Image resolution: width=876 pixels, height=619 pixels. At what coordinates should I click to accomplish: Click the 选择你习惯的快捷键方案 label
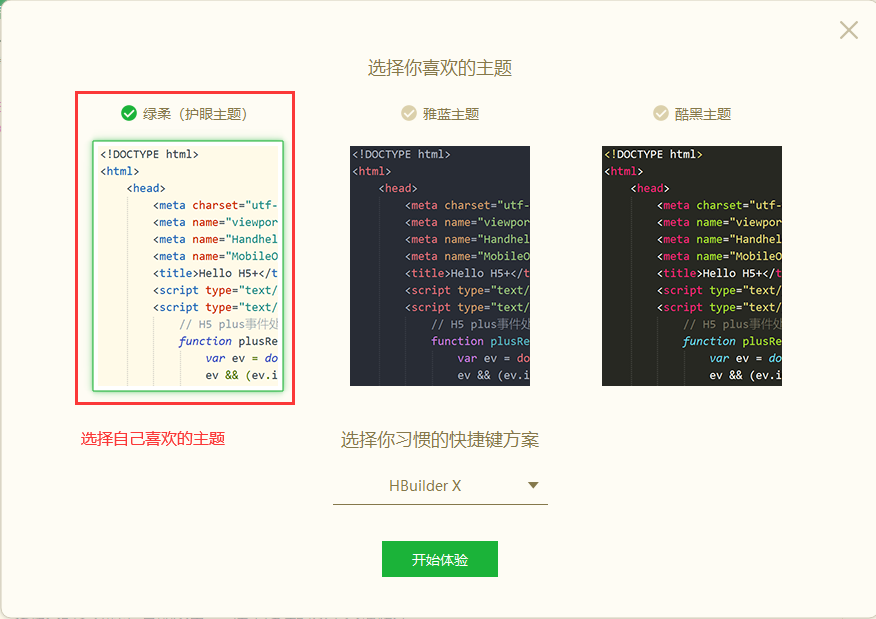click(x=440, y=440)
